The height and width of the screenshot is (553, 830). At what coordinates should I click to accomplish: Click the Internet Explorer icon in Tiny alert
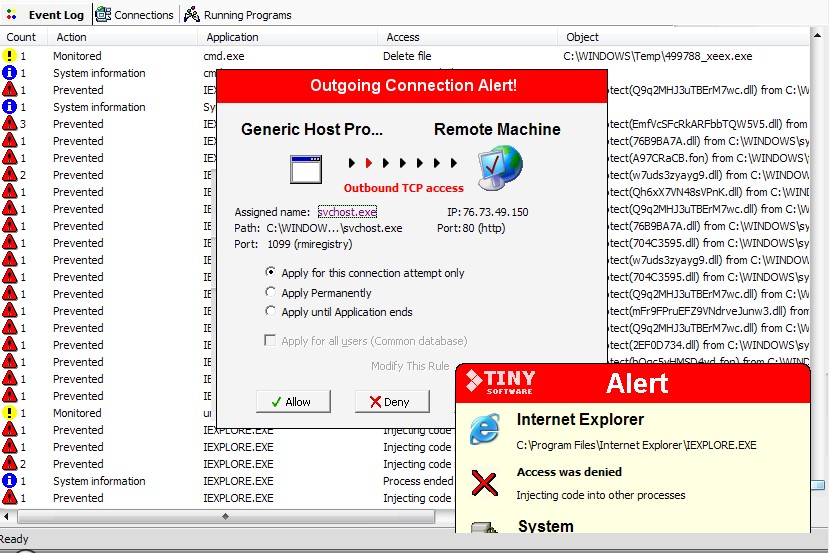(x=484, y=429)
